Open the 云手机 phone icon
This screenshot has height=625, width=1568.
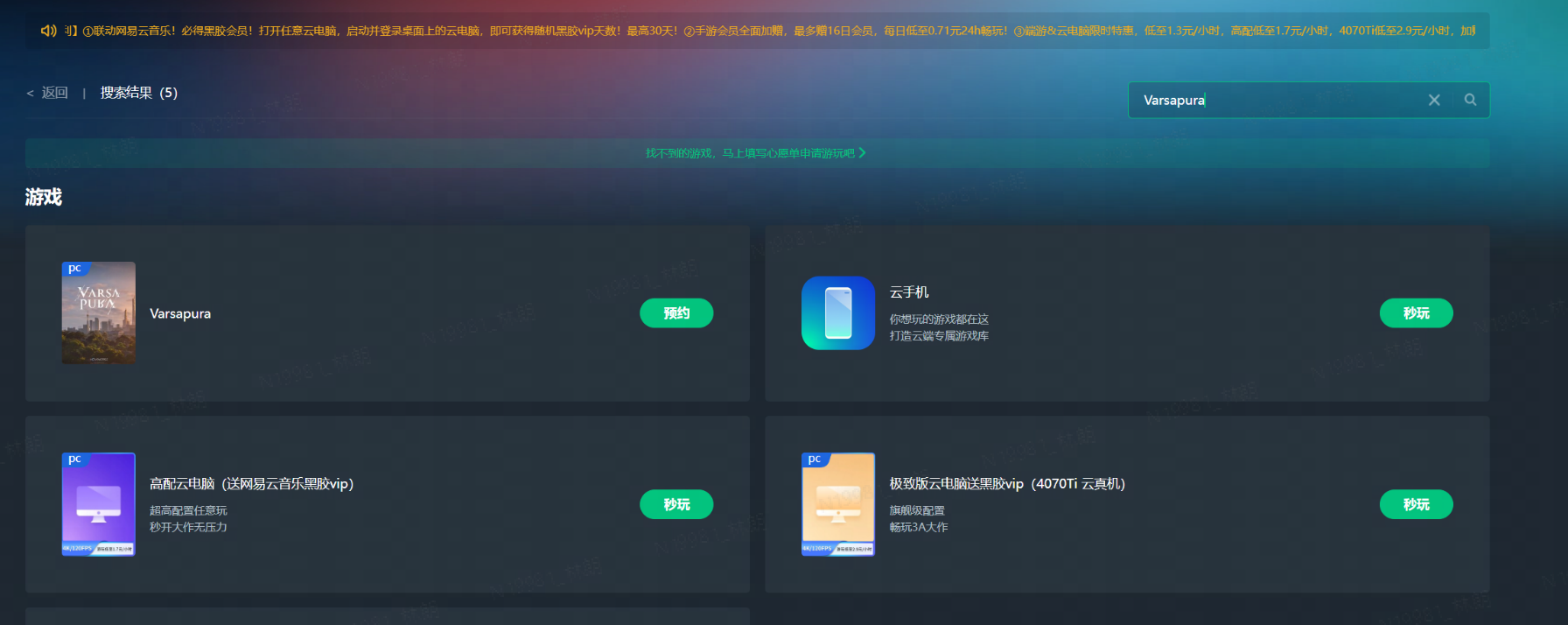tap(837, 313)
